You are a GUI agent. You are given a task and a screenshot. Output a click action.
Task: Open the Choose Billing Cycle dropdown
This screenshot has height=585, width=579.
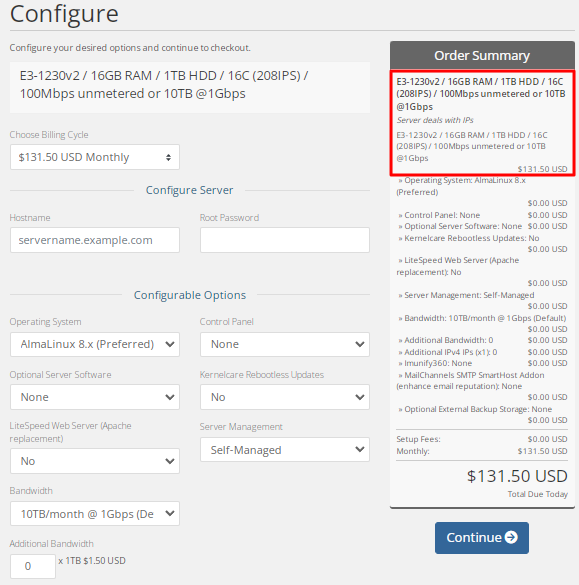click(95, 157)
